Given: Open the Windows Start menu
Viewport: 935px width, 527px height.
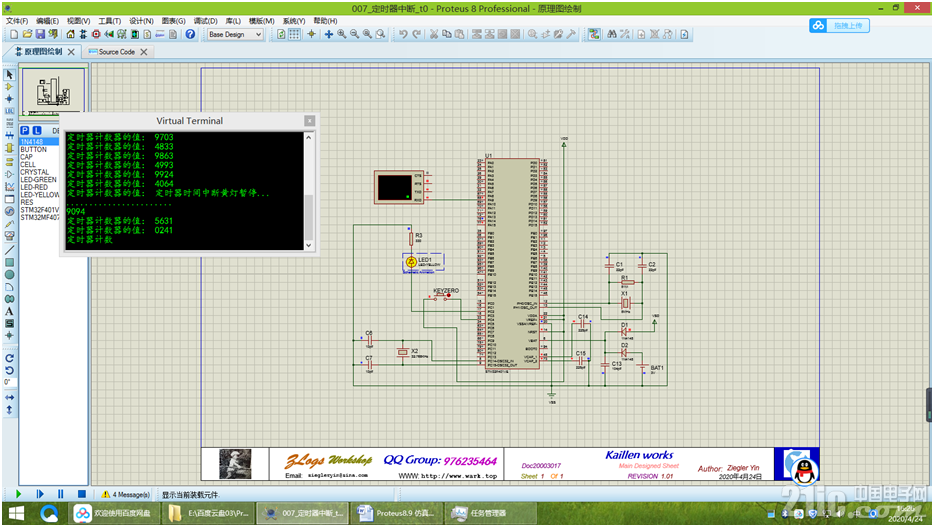Looking at the screenshot, I should pos(16,513).
